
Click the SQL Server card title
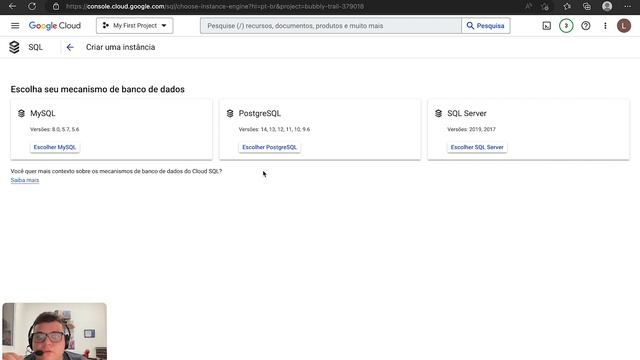pos(467,113)
